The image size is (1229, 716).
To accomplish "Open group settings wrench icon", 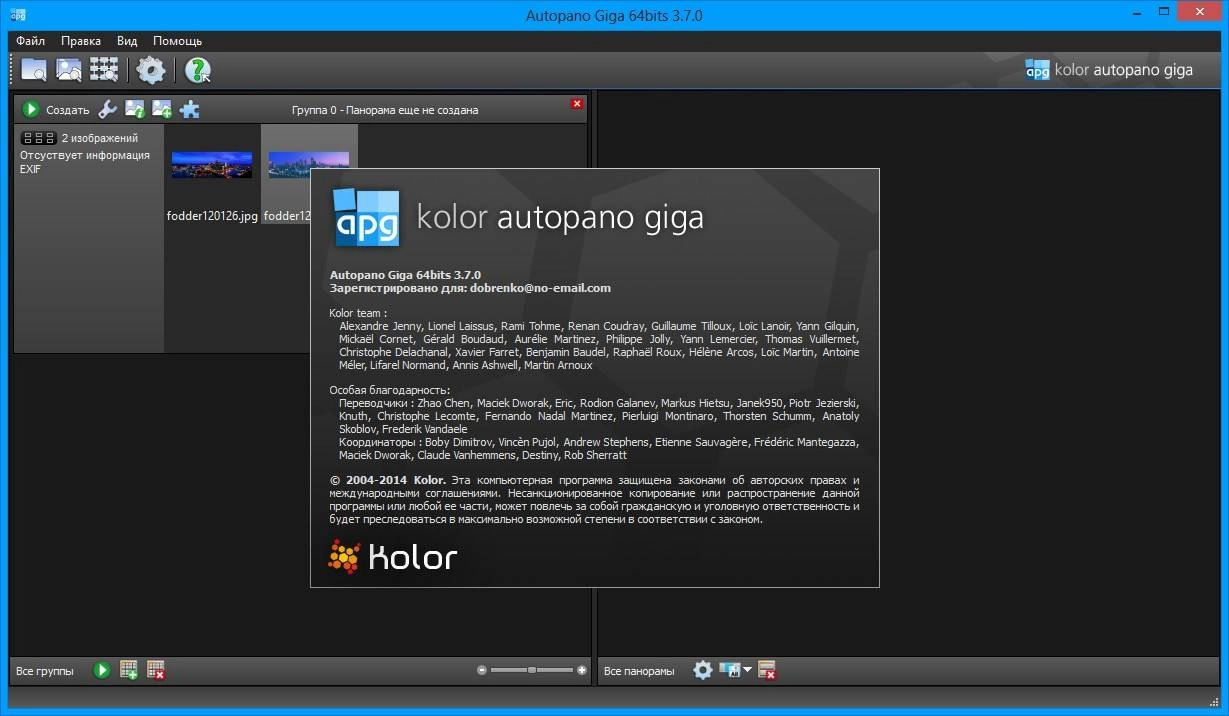I will (x=107, y=109).
